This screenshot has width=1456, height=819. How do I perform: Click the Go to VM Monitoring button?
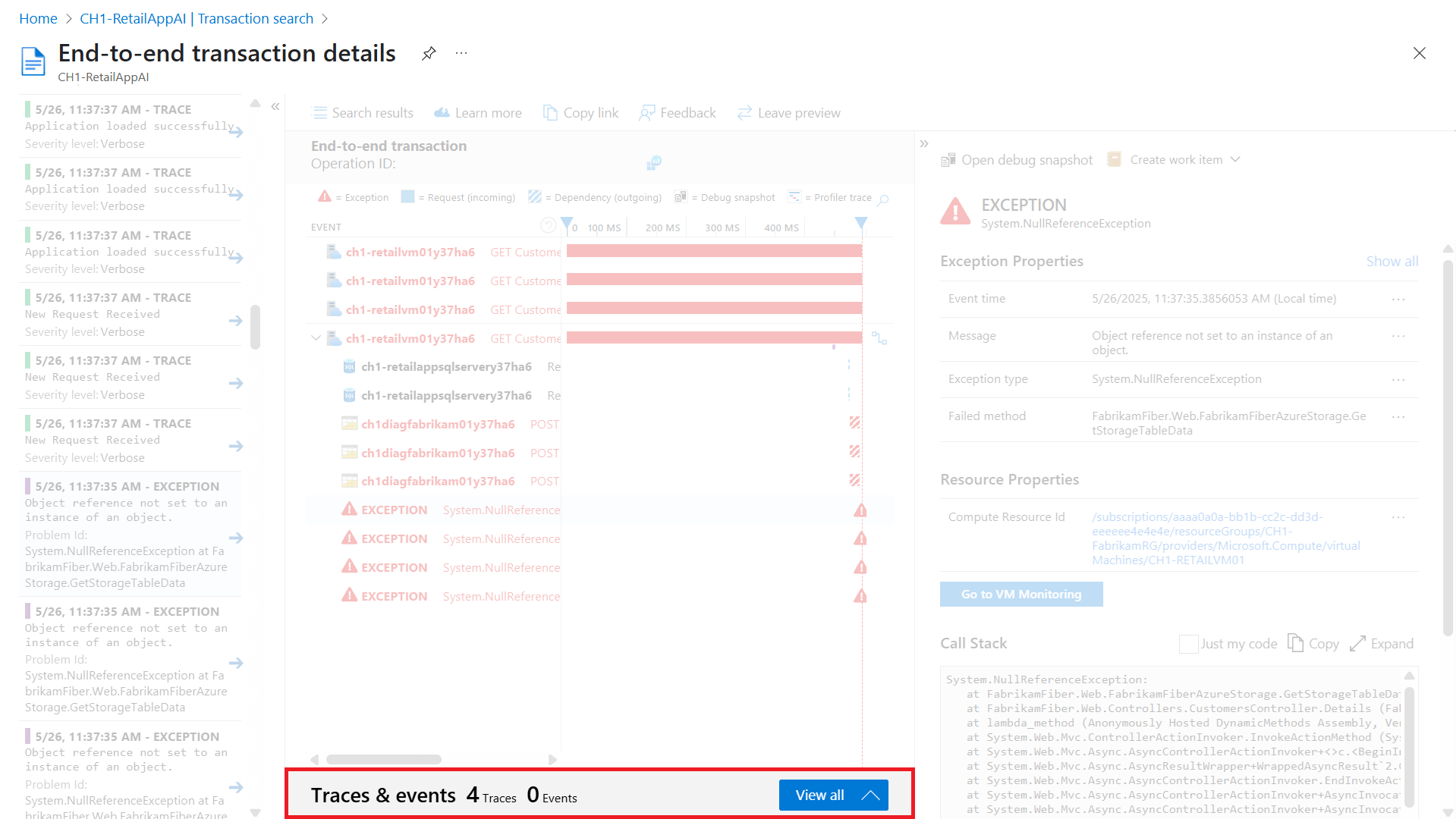click(1020, 595)
